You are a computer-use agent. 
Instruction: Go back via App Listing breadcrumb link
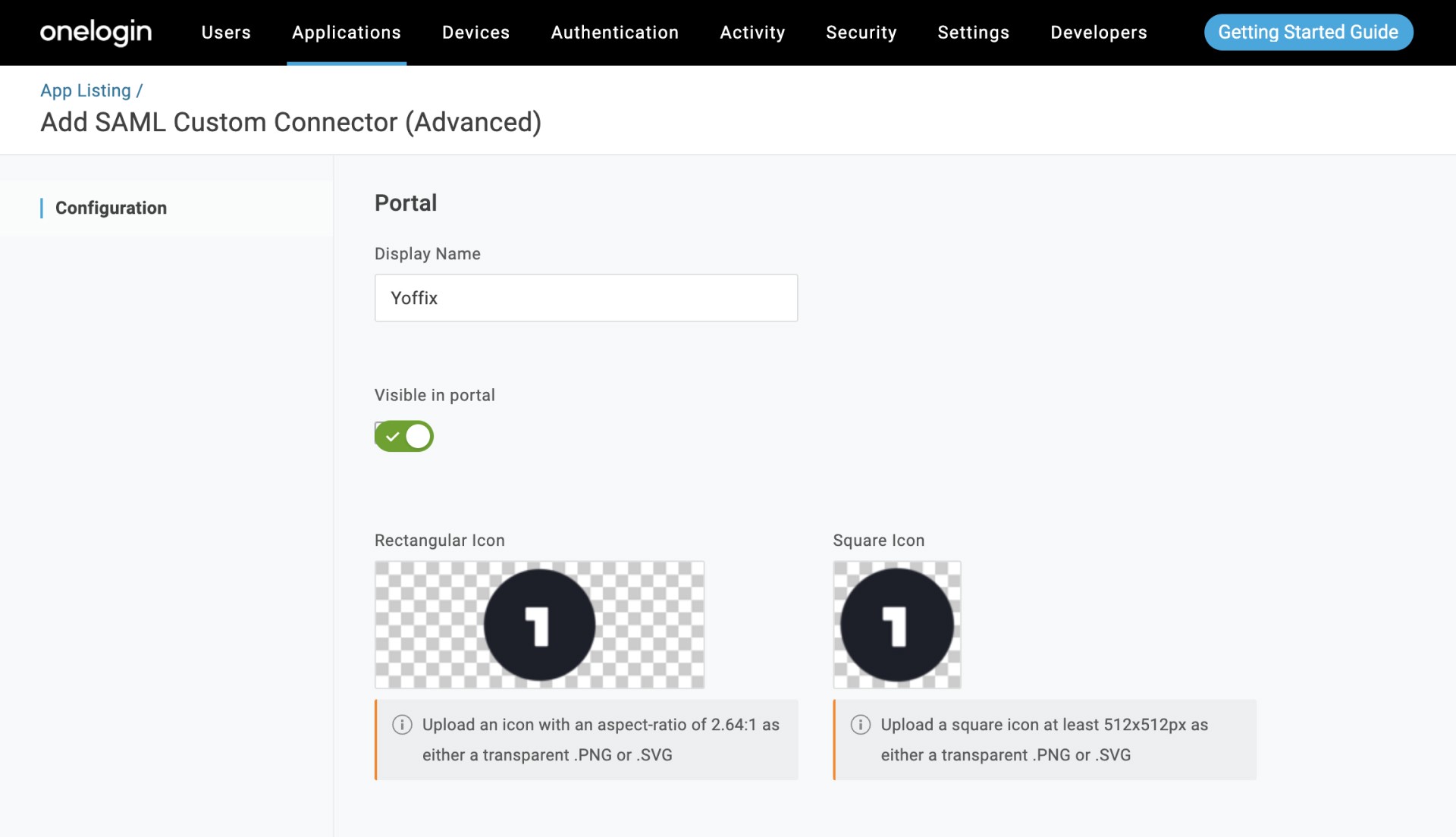86,90
